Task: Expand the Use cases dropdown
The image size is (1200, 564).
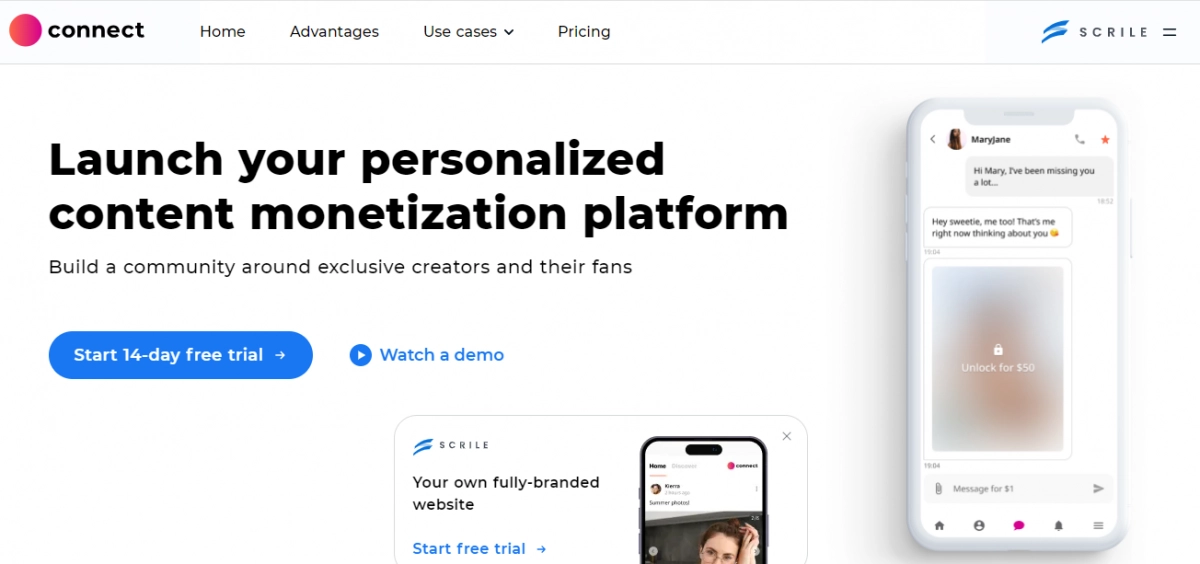Action: click(x=468, y=32)
